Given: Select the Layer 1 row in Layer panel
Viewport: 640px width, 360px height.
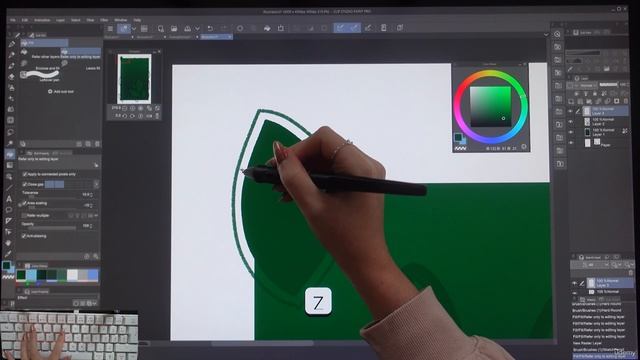Looking at the screenshot, I should click(606, 132).
